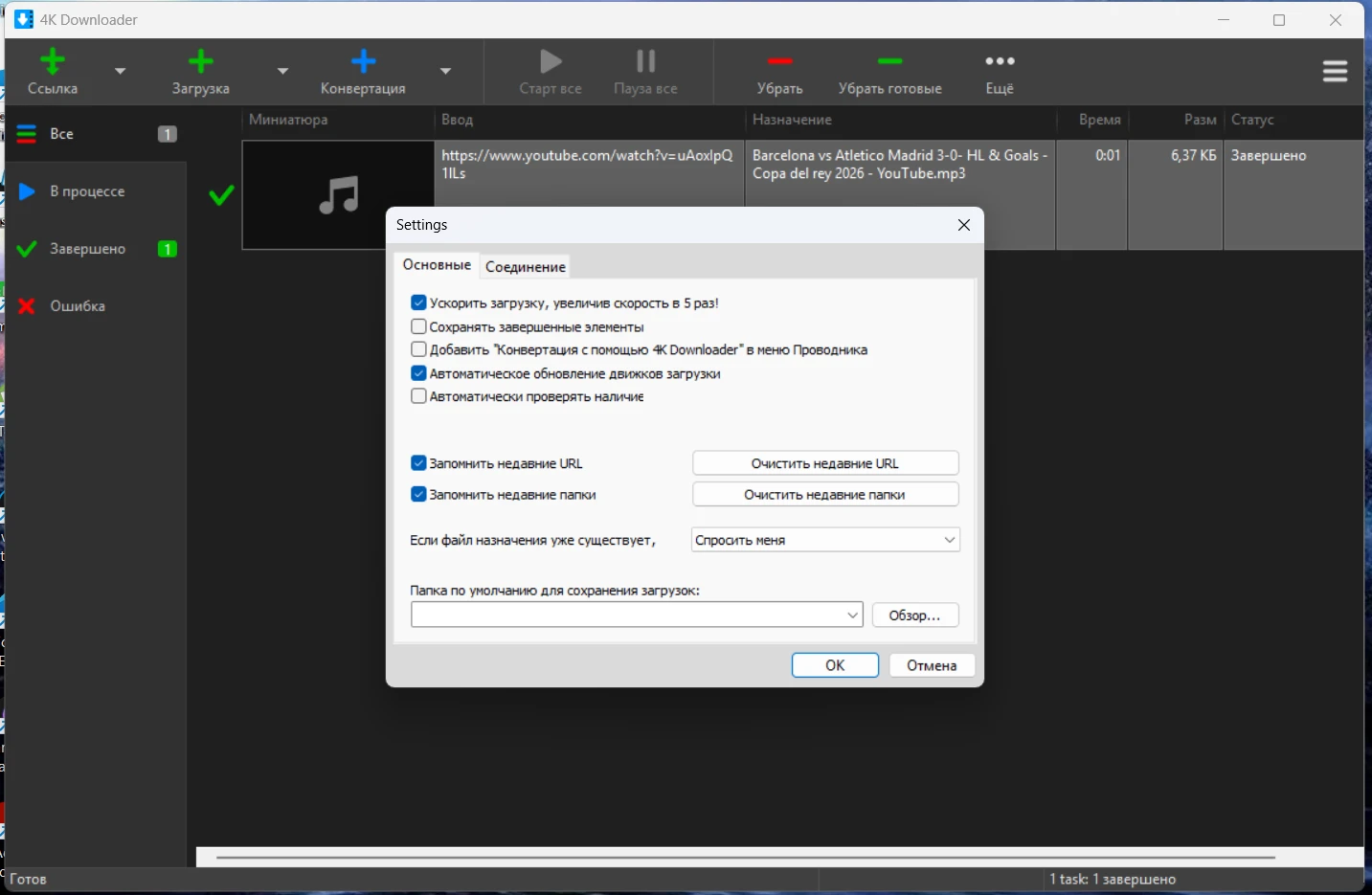Open the default save folder dropdown
Screen dimensions: 1372x895
tap(852, 615)
